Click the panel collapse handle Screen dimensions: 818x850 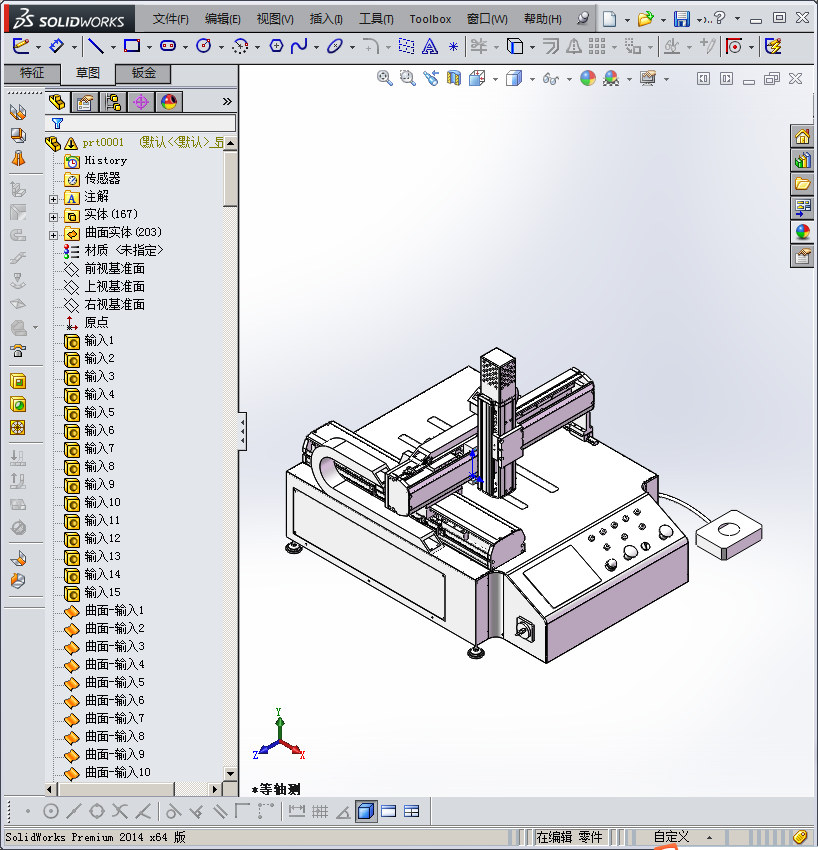tap(243, 432)
